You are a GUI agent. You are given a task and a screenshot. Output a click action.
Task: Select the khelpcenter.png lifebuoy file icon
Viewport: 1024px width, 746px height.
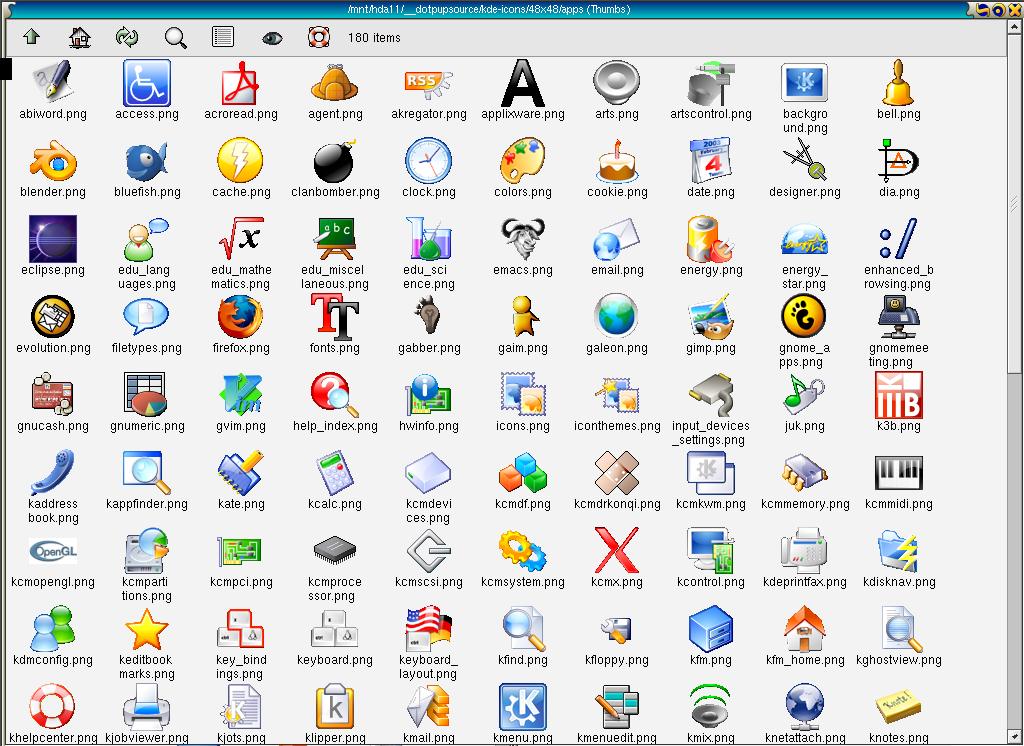tap(53, 706)
